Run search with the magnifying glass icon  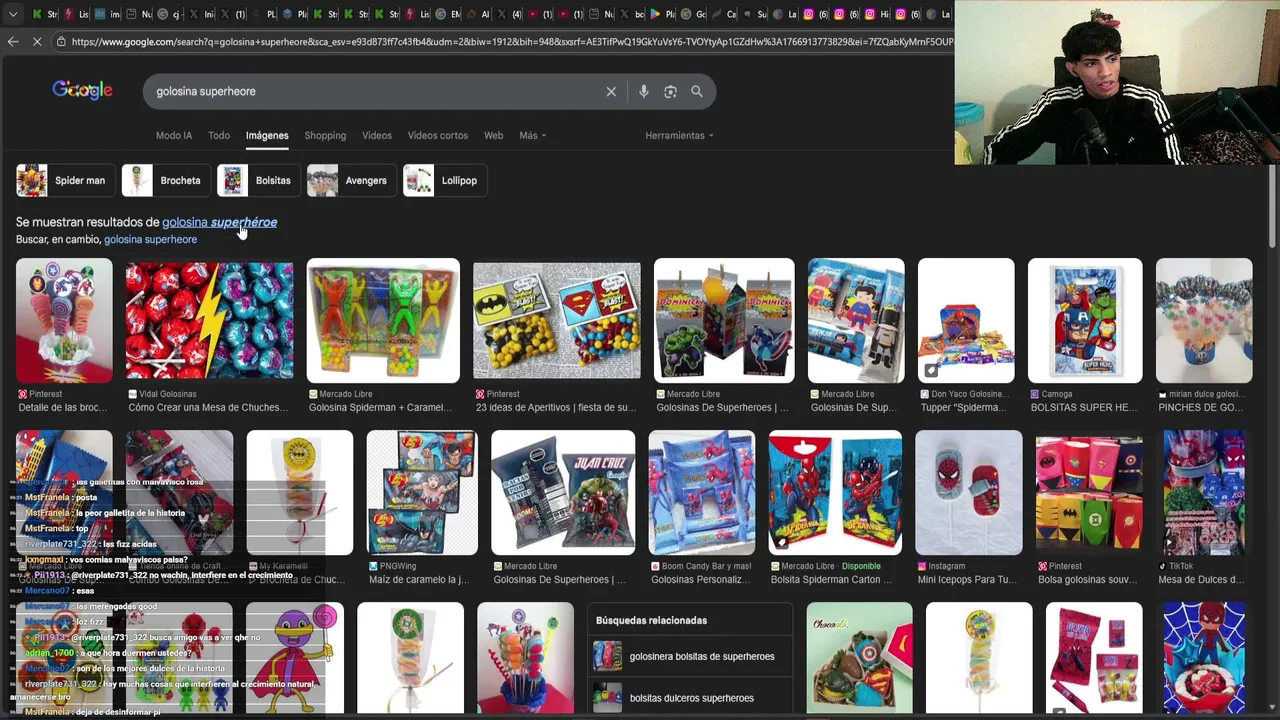(x=697, y=91)
